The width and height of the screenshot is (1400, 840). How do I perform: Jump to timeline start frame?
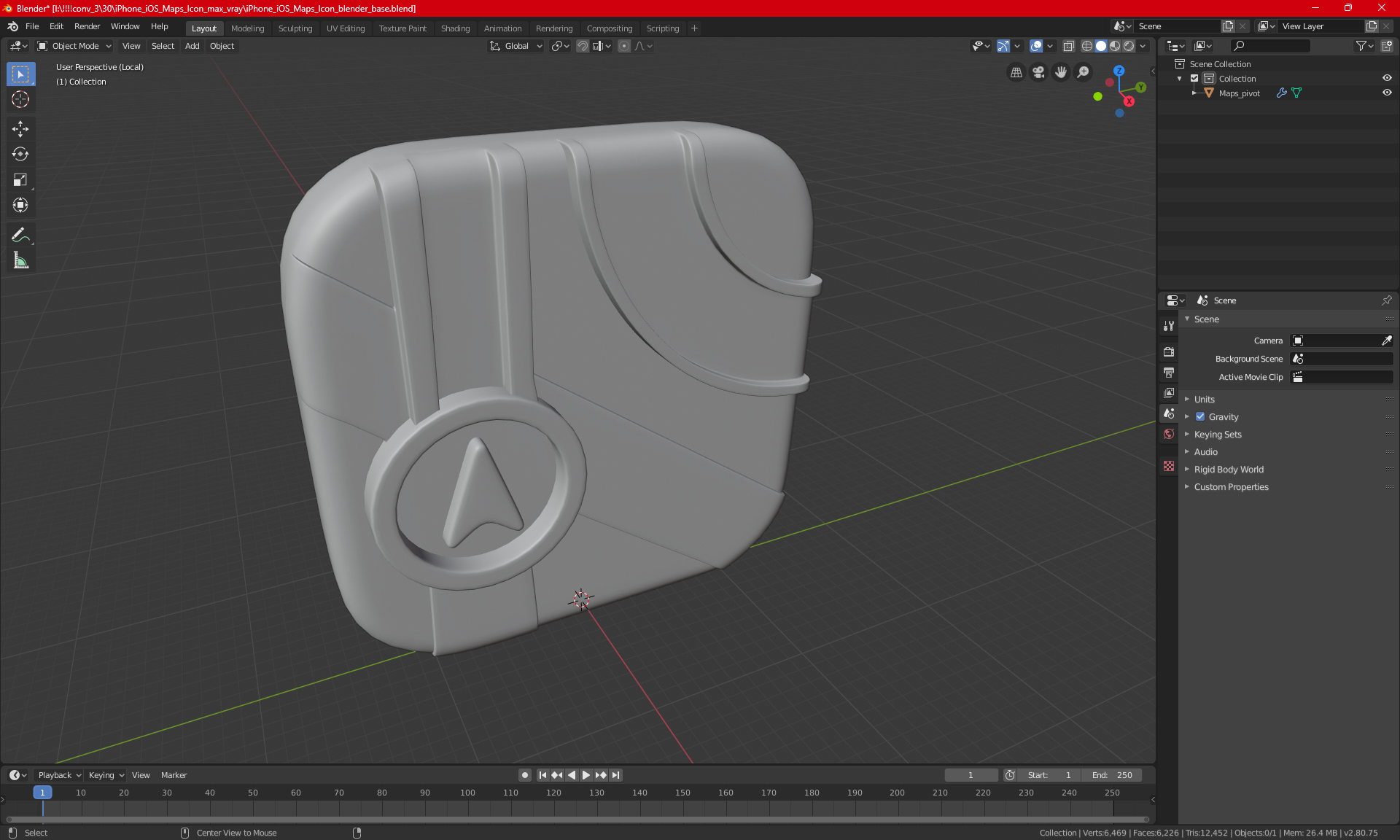[x=542, y=775]
